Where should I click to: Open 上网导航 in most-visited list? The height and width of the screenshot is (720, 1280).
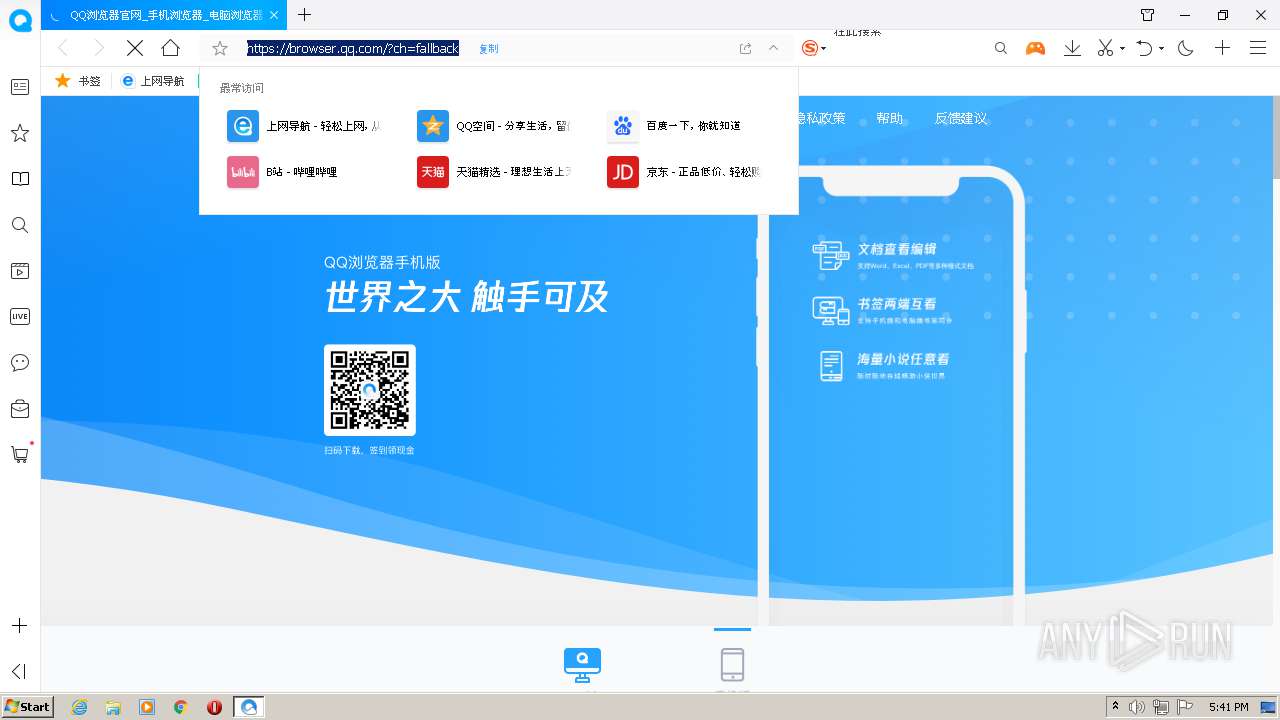click(304, 126)
